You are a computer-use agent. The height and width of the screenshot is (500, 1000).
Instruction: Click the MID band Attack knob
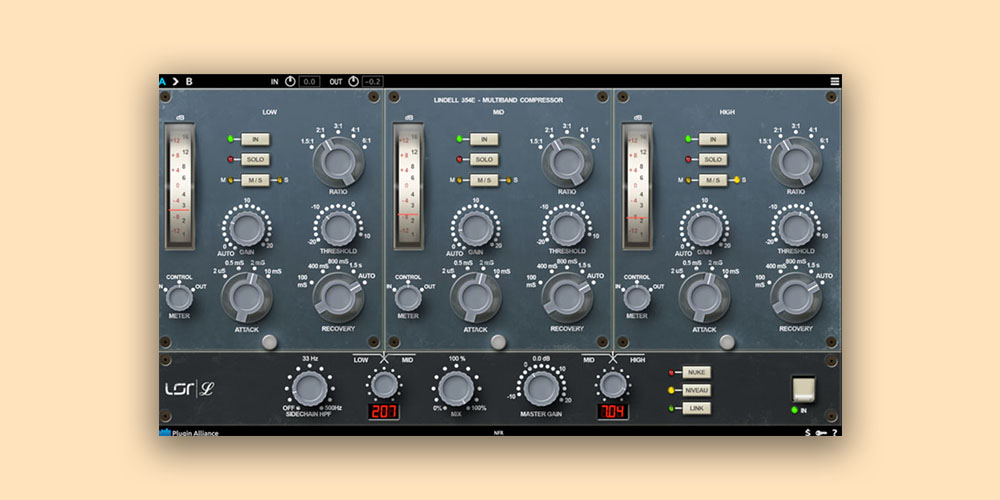475,297
